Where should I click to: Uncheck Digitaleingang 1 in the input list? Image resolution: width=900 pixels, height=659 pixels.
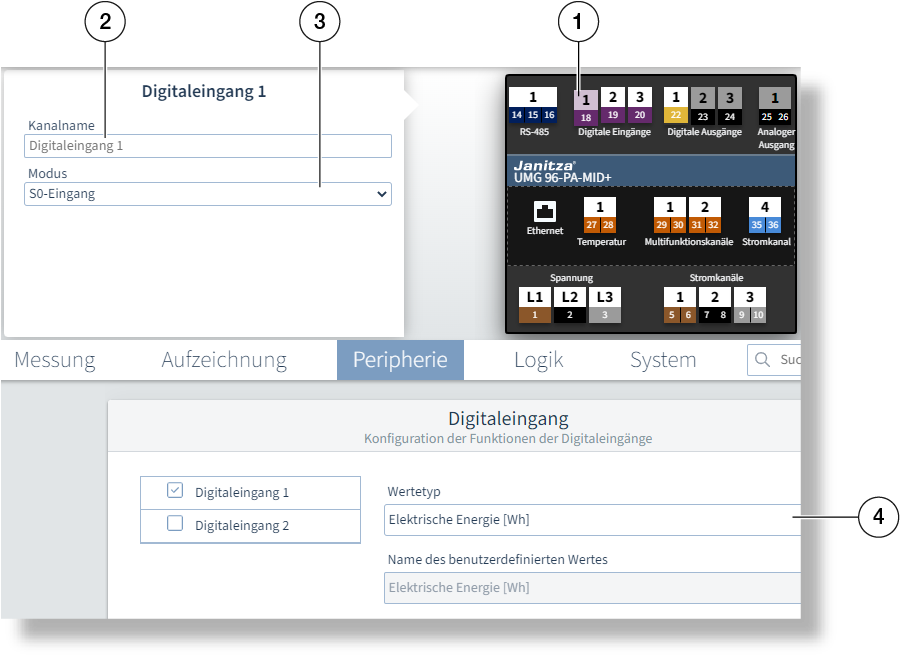(x=176, y=491)
